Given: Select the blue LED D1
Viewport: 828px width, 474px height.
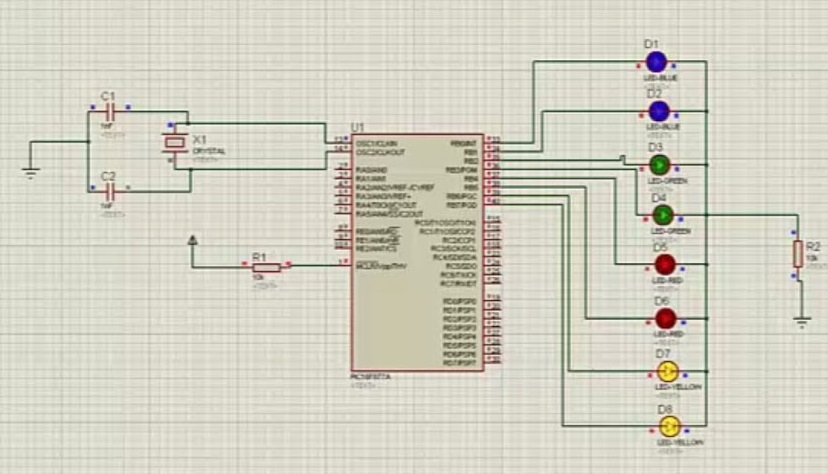Looking at the screenshot, I should 656,62.
